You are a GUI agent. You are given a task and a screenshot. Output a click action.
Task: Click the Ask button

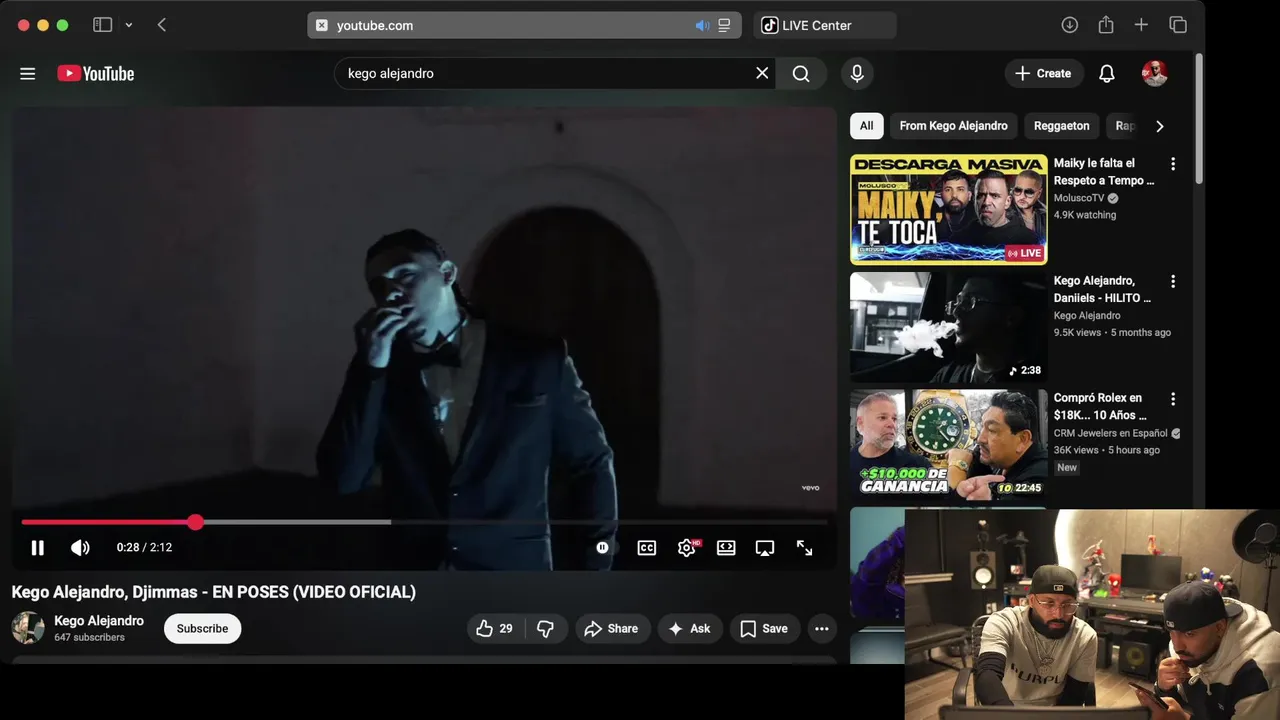(x=689, y=629)
